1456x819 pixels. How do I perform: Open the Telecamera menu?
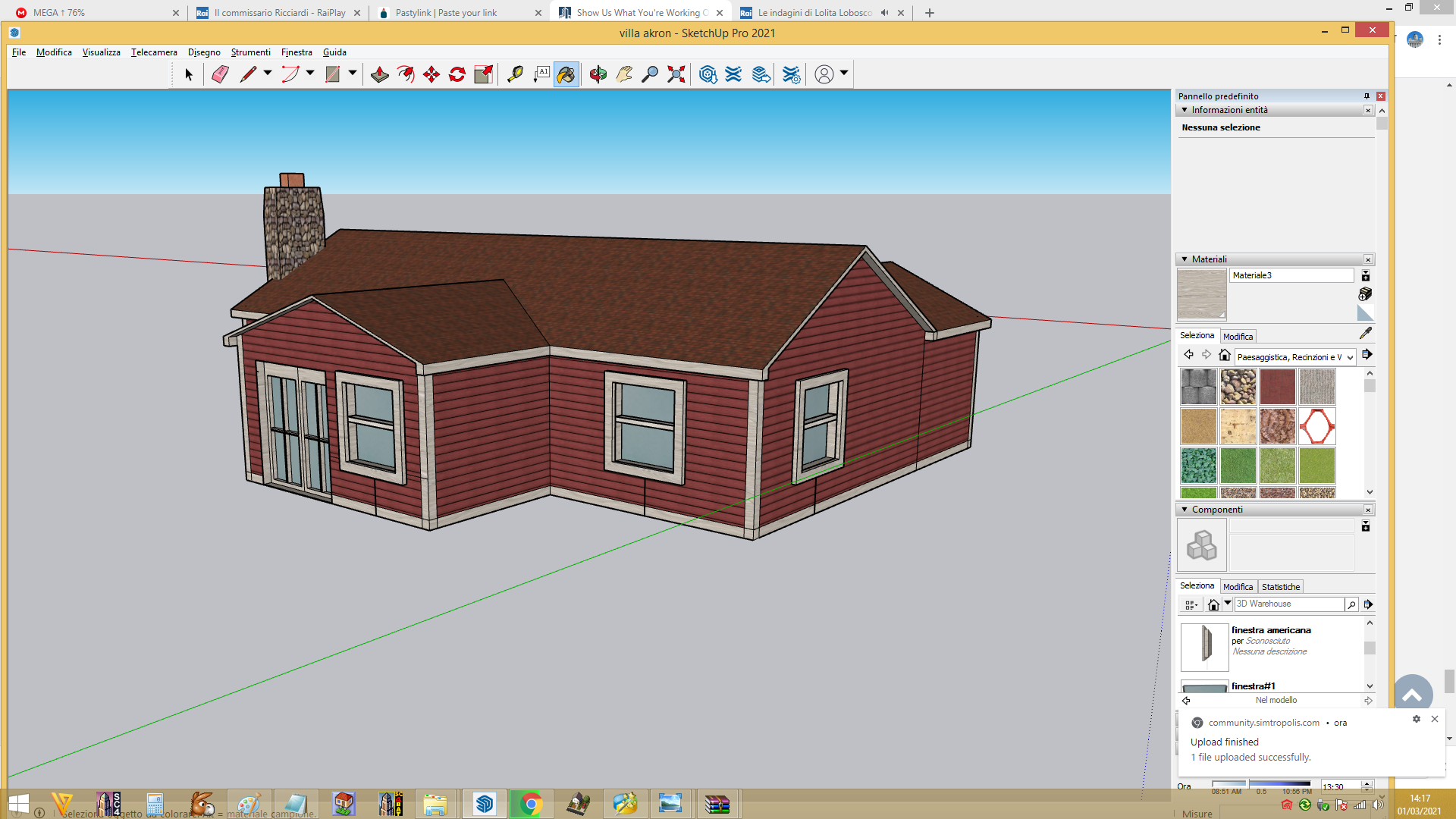(154, 52)
